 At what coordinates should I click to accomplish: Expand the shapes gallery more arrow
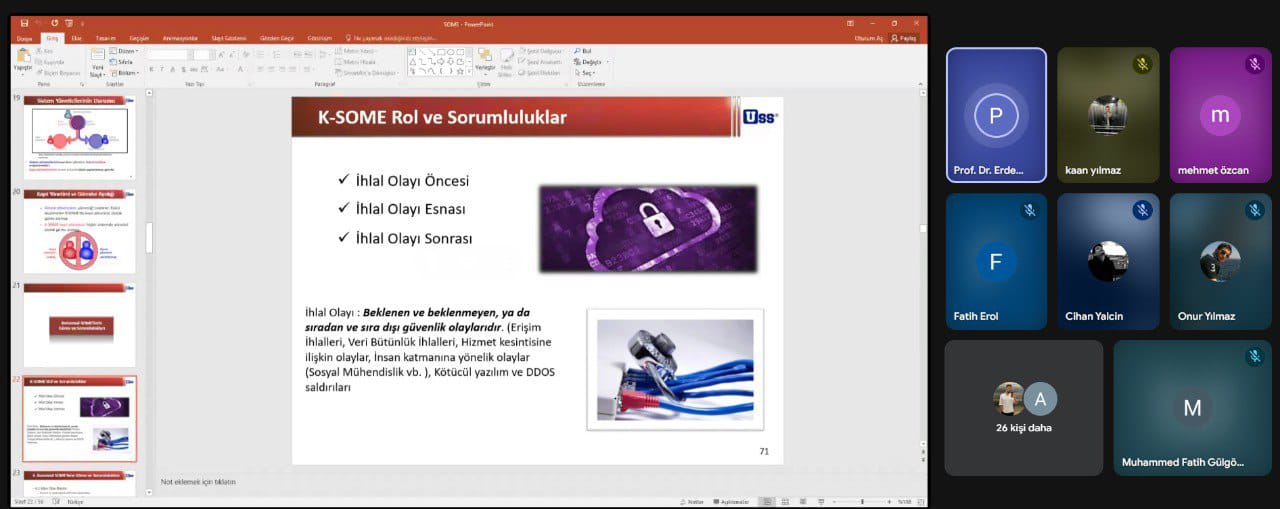(467, 72)
